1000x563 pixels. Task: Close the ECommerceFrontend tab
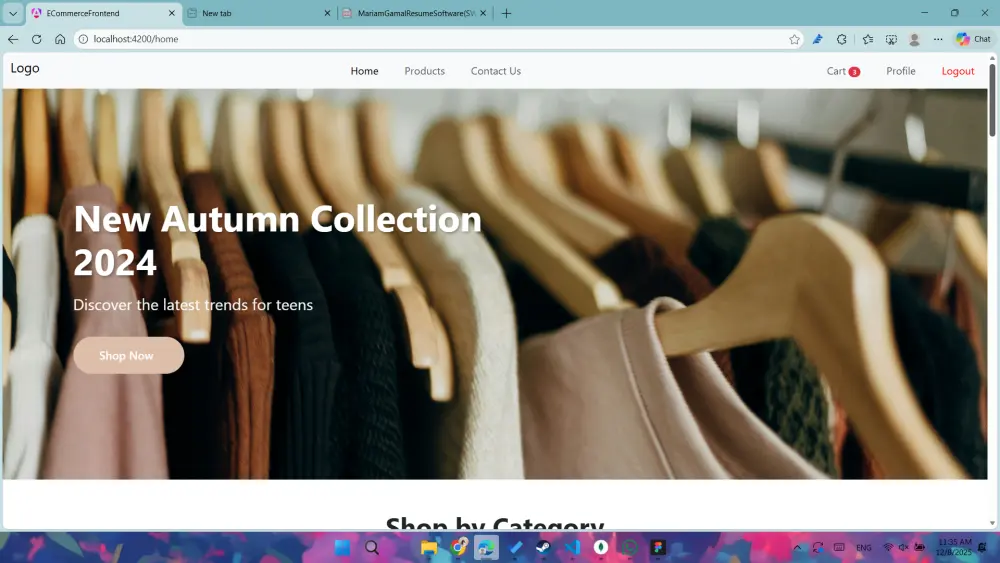[x=172, y=13]
